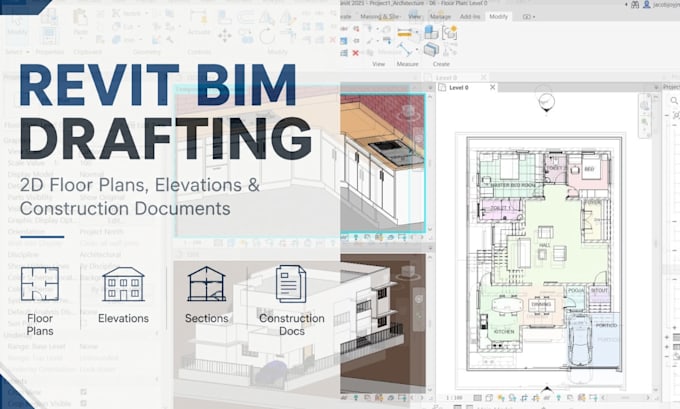The height and width of the screenshot is (409, 680).
Task: Select the Measure Between Two References tool
Action: (404, 49)
